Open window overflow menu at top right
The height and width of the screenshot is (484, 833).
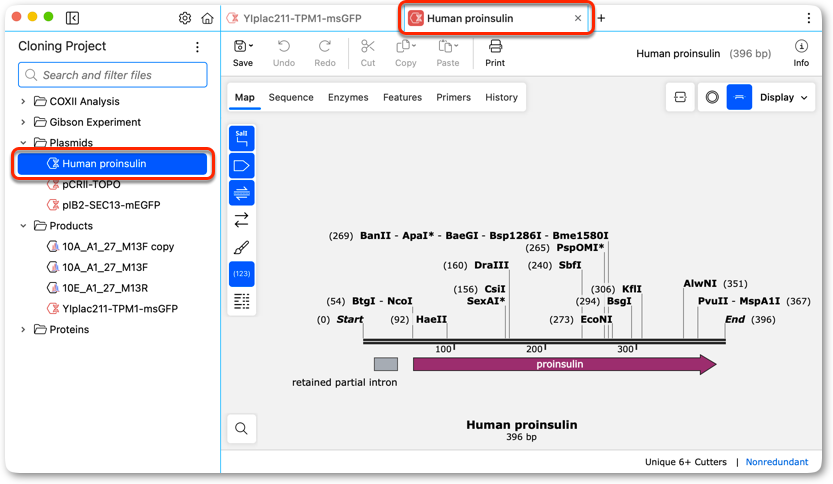[x=809, y=18]
